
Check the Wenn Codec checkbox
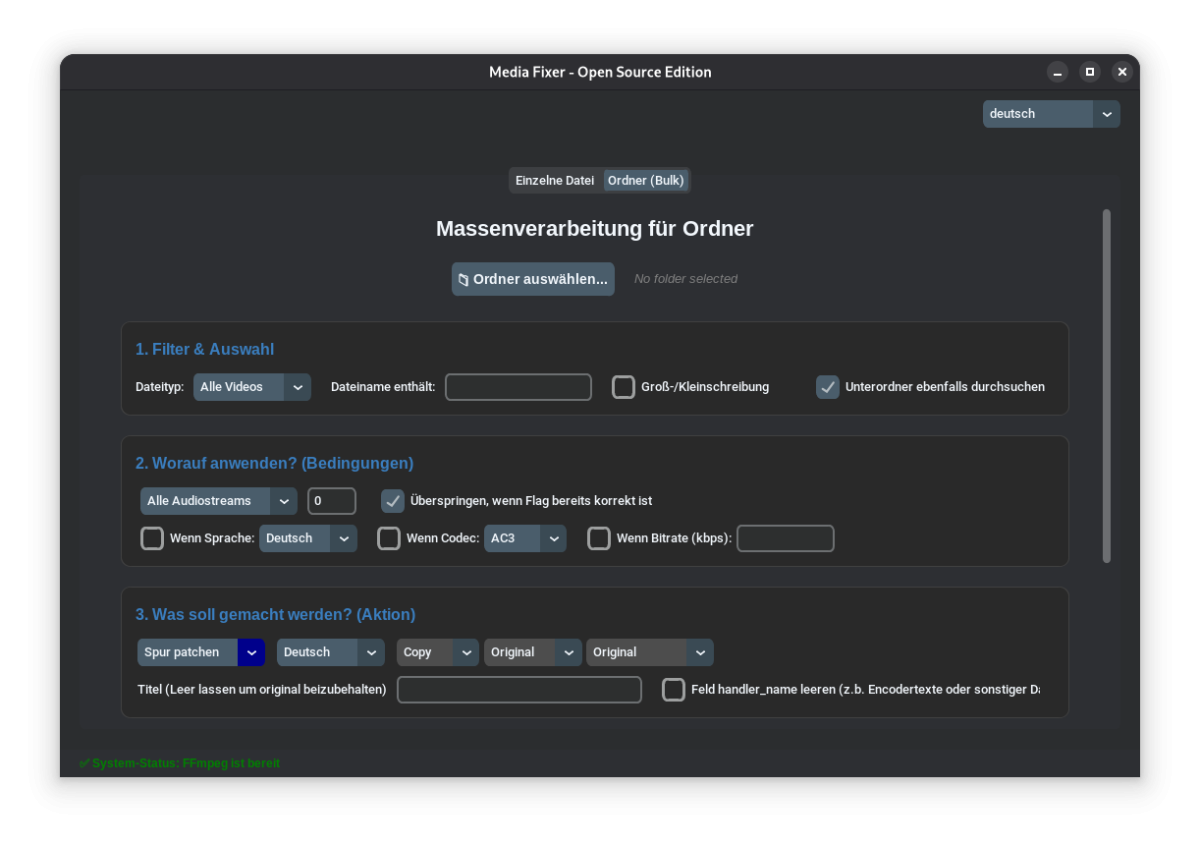pos(389,539)
